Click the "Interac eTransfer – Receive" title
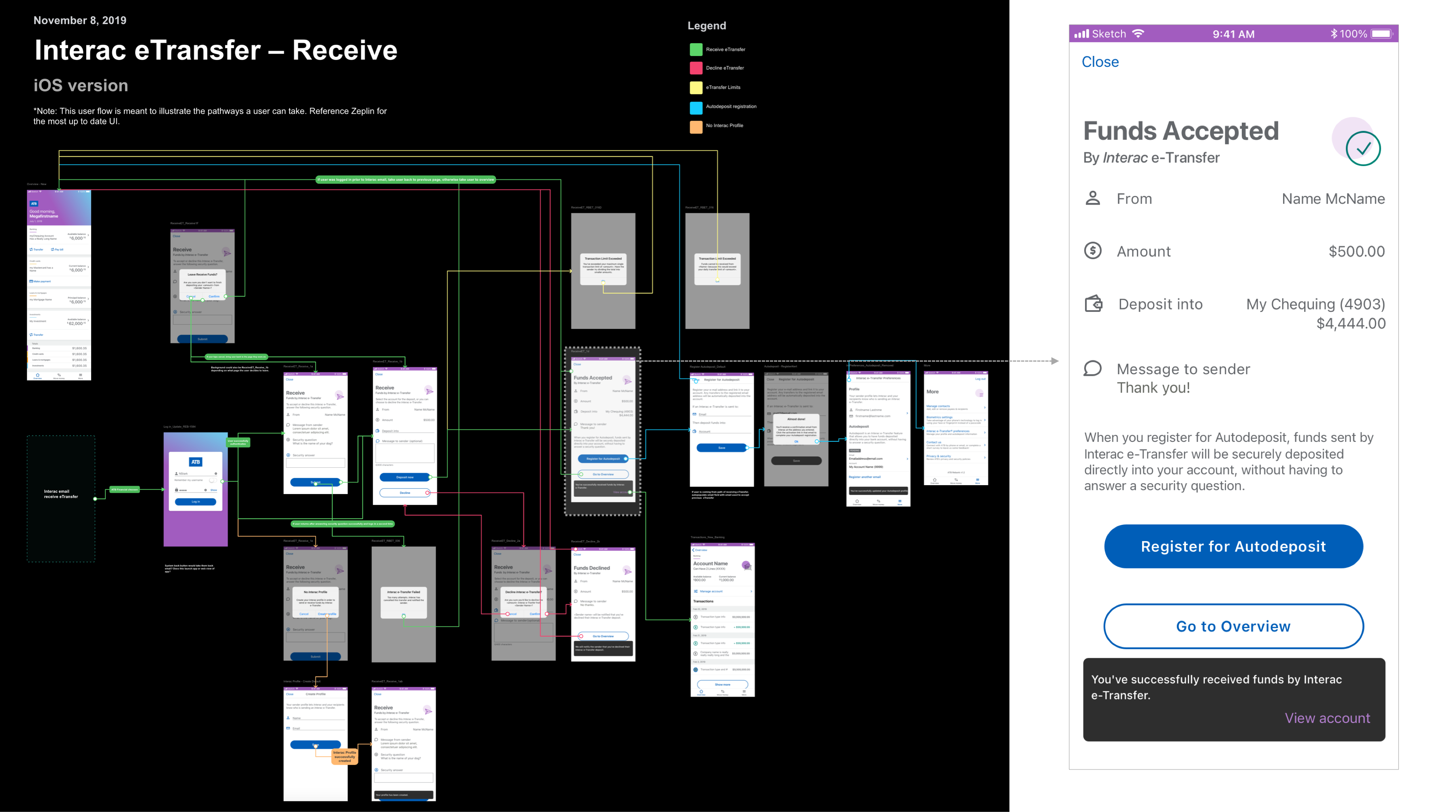Image resolution: width=1456 pixels, height=812 pixels. click(x=216, y=50)
